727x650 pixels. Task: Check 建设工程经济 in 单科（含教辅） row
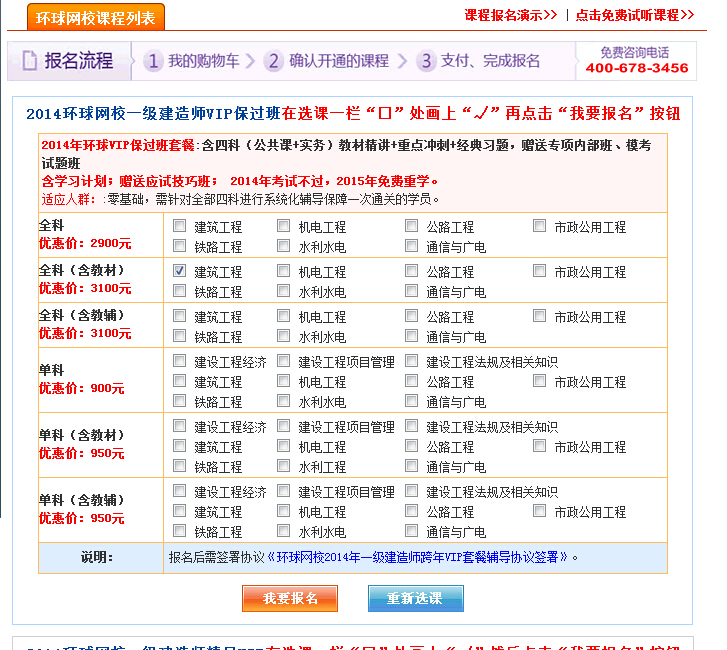pos(179,491)
